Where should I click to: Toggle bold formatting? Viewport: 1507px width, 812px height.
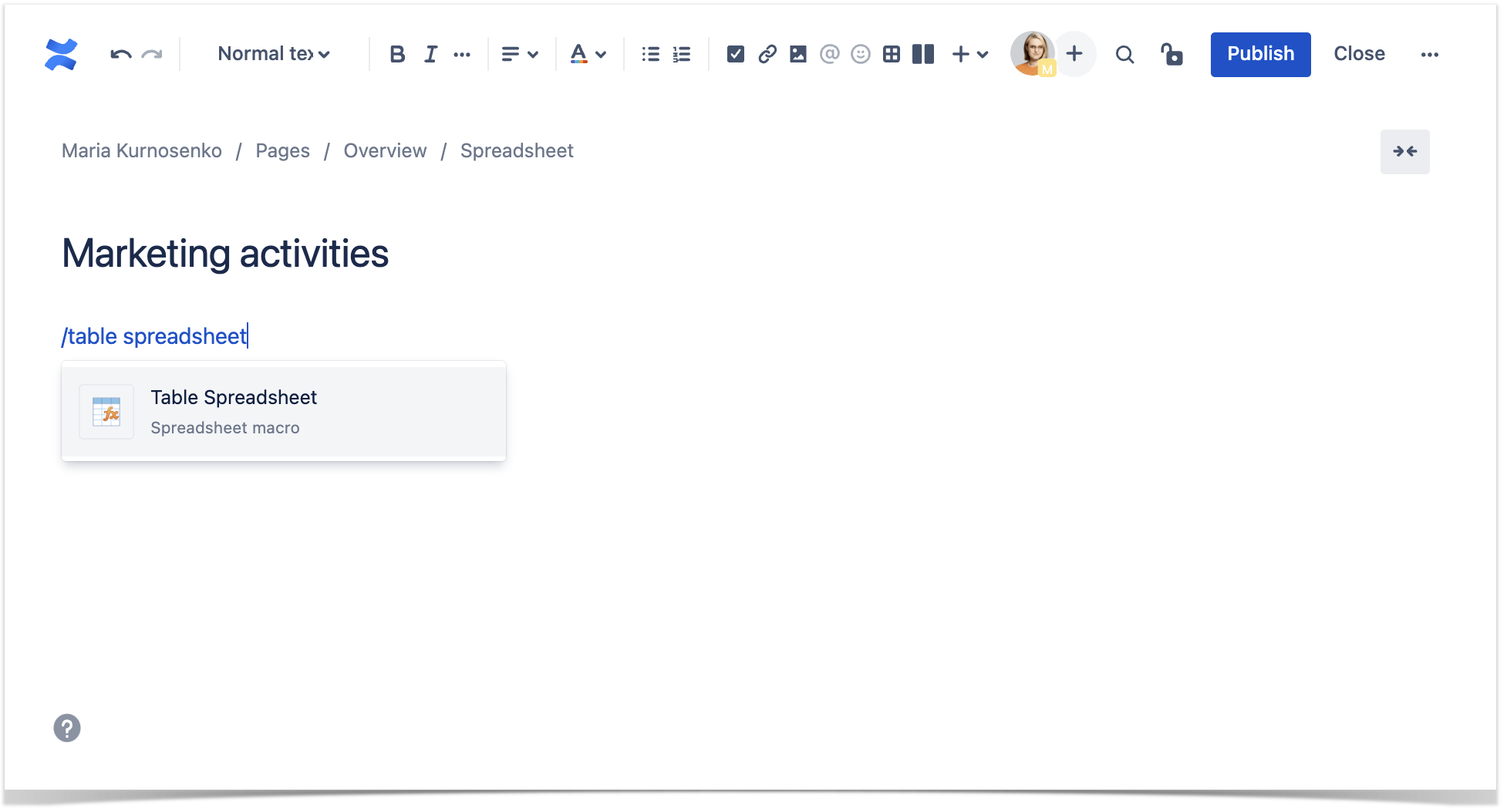(x=397, y=54)
